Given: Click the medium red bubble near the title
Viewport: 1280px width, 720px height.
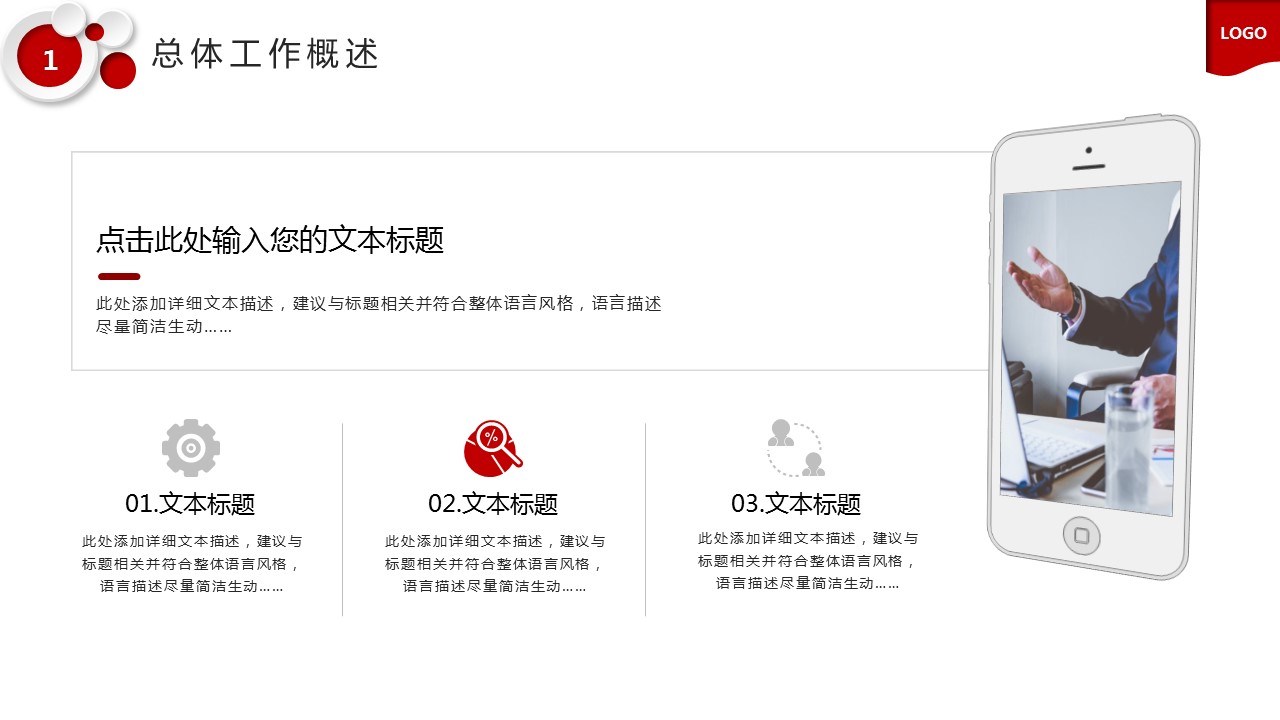Looking at the screenshot, I should [x=118, y=71].
